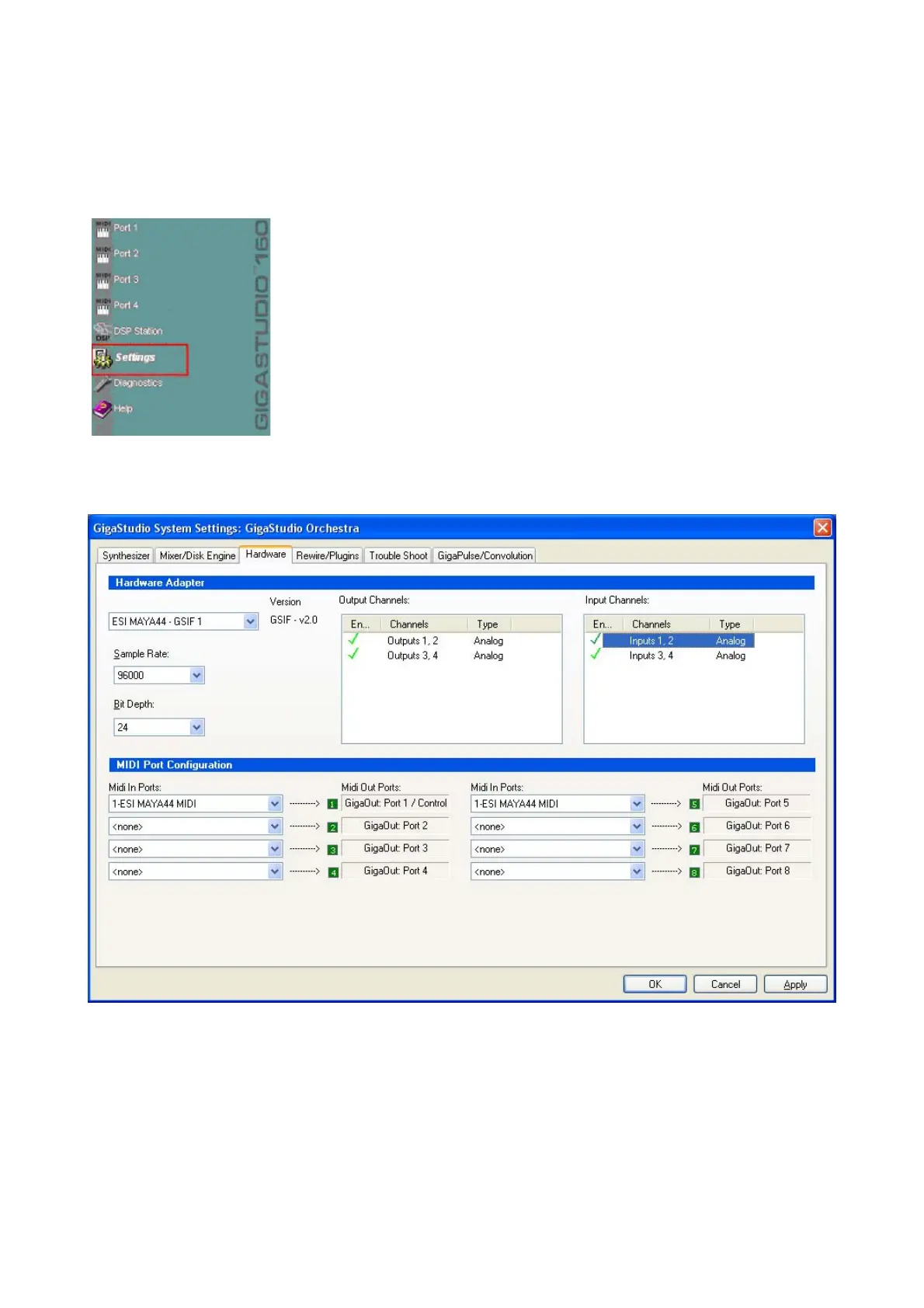Click green MIDI out port number 5 icon
The image size is (924, 1308).
[694, 805]
